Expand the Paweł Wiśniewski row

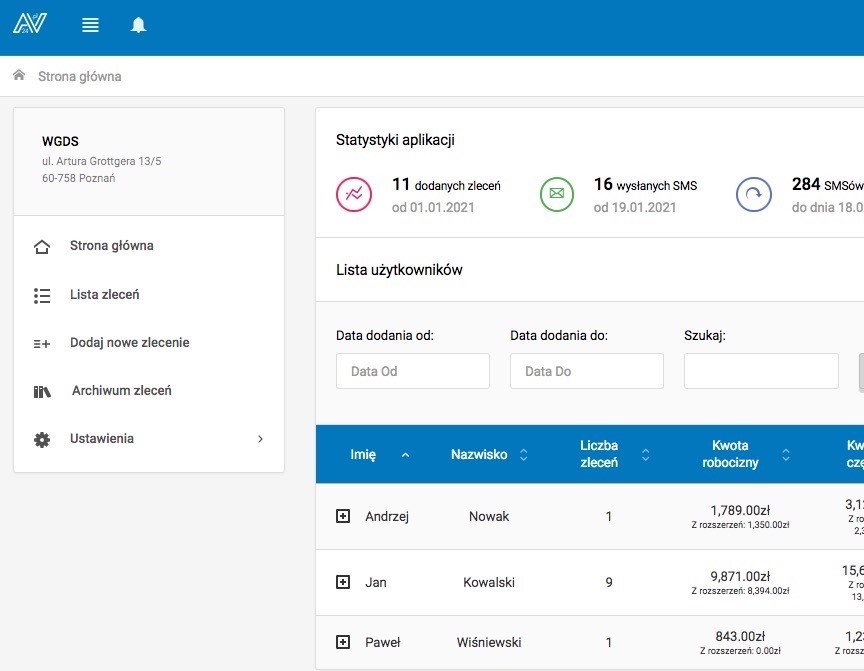343,642
